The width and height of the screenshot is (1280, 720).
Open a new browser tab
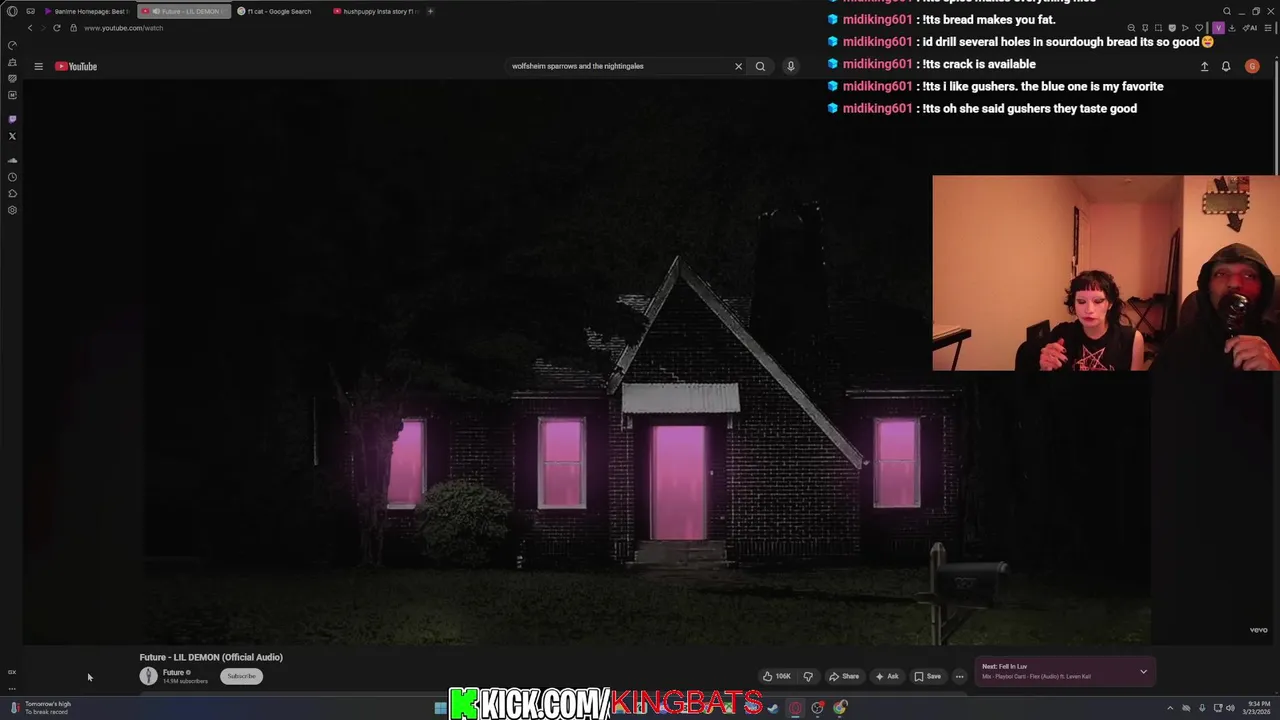(430, 11)
